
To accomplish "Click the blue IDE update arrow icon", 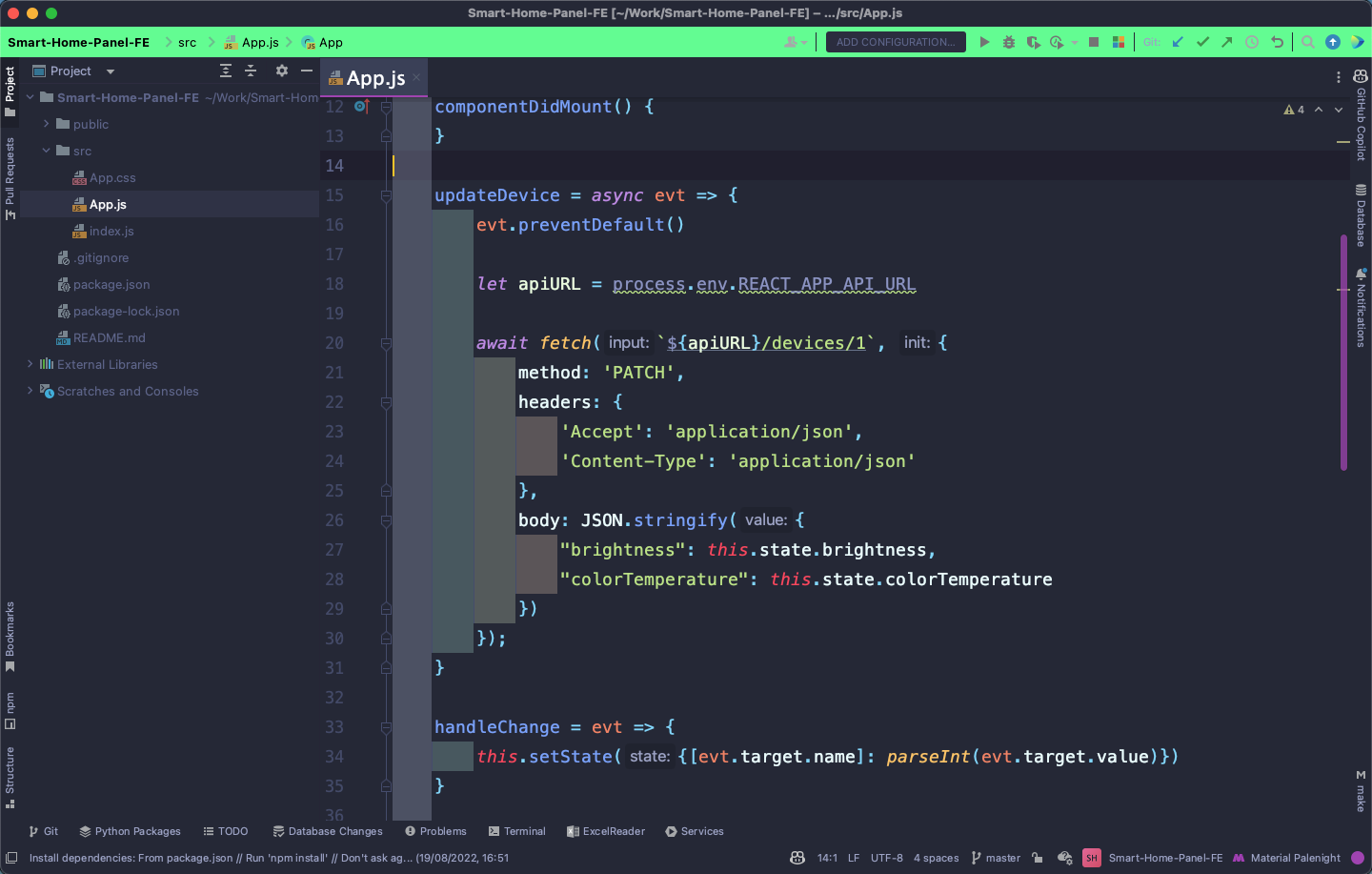I will pos(1333,42).
